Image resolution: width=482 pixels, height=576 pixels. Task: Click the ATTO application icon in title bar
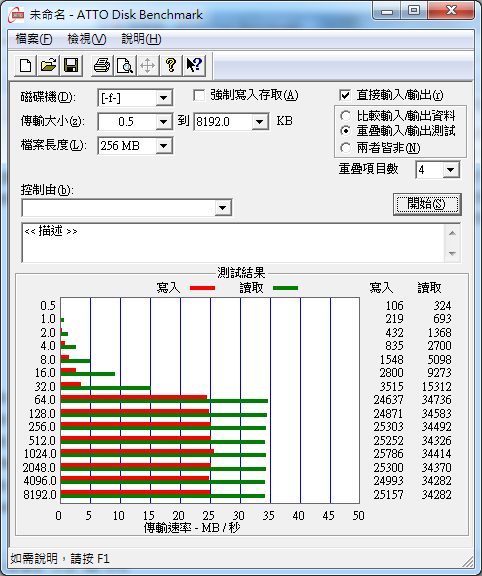[16, 15]
